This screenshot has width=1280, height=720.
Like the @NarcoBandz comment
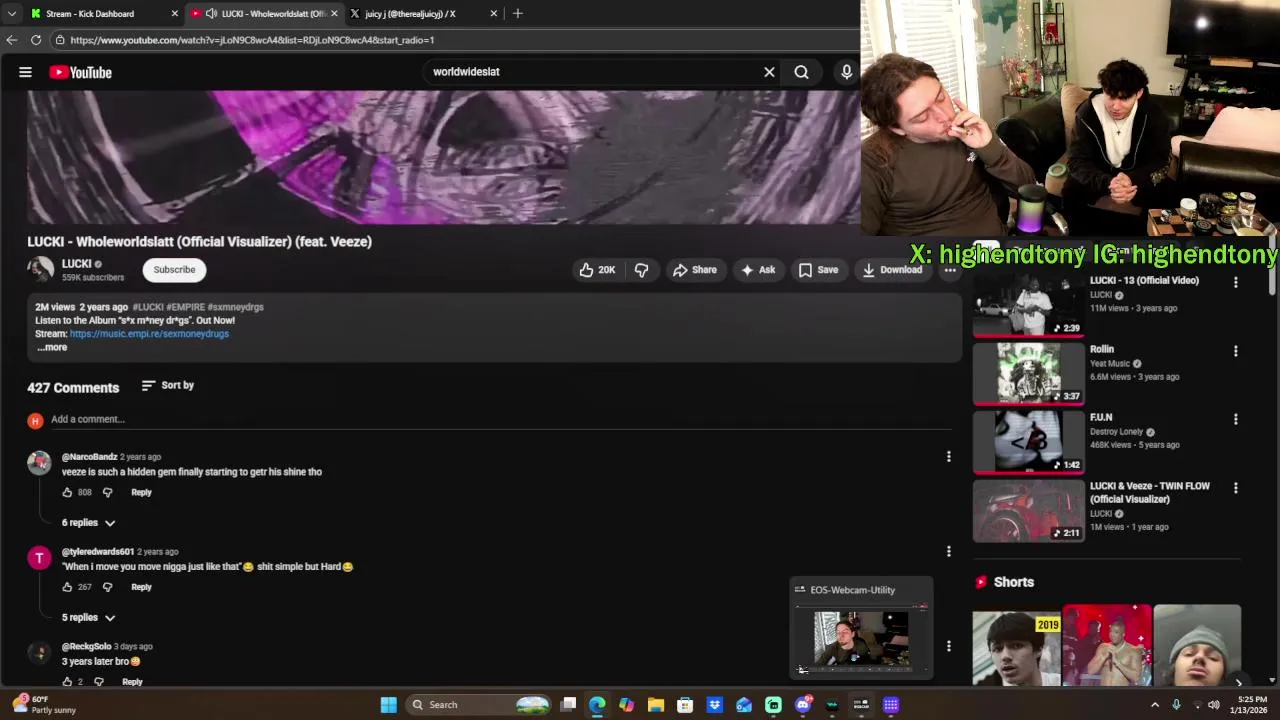(67, 492)
